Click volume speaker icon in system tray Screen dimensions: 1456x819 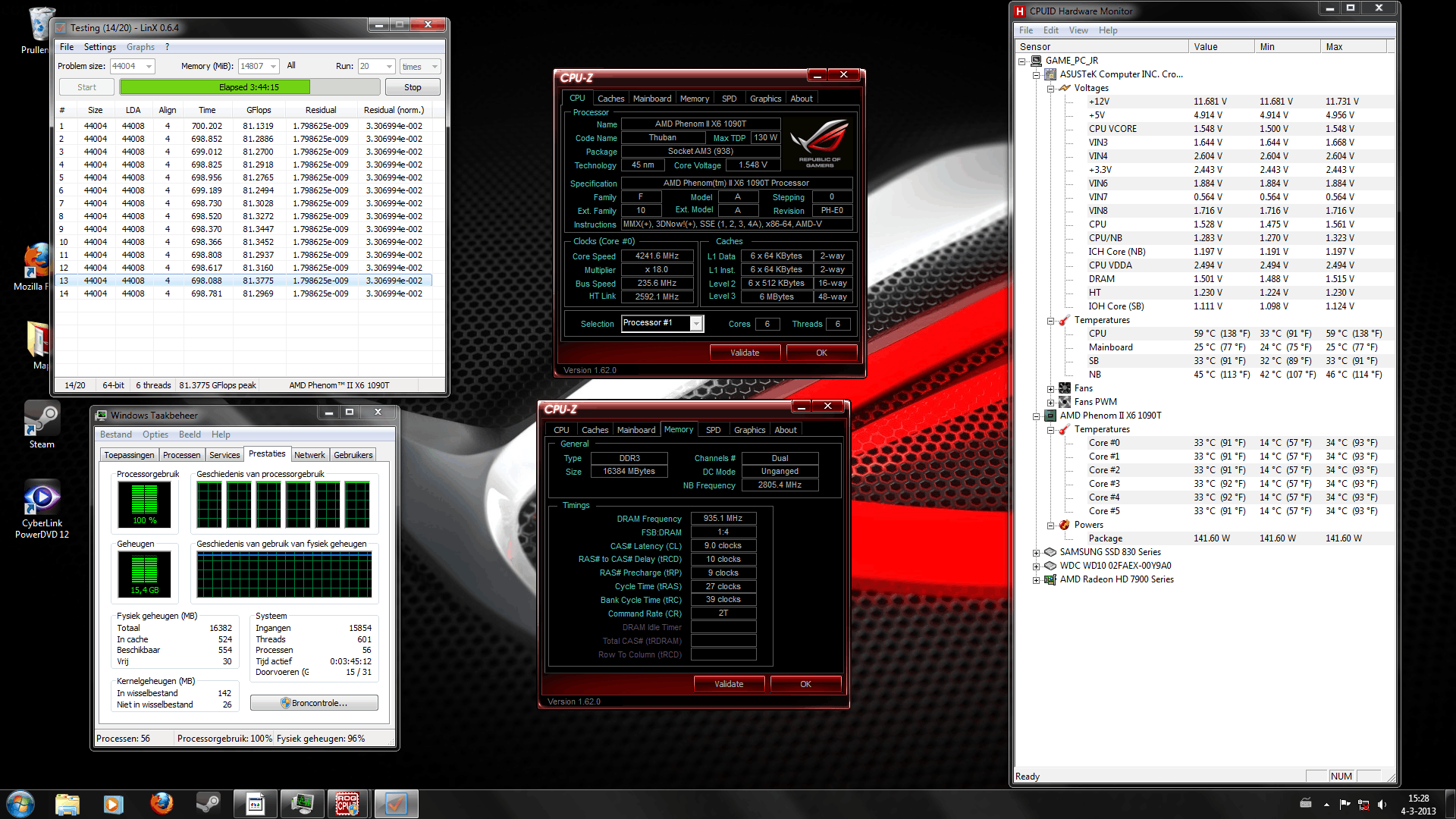[1382, 805]
